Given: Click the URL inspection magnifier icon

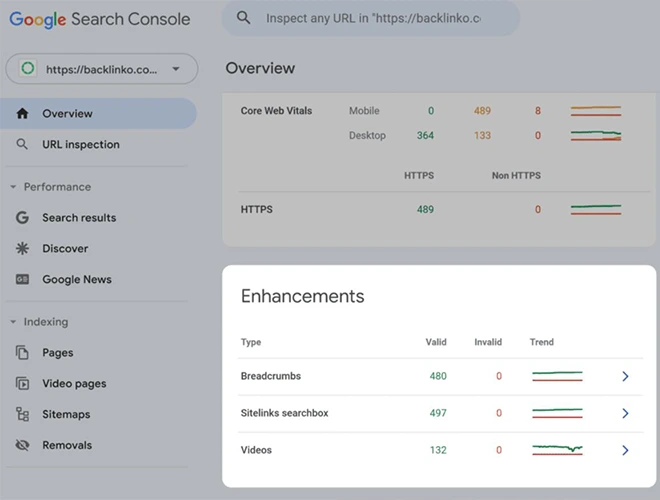Looking at the screenshot, I should 22,145.
